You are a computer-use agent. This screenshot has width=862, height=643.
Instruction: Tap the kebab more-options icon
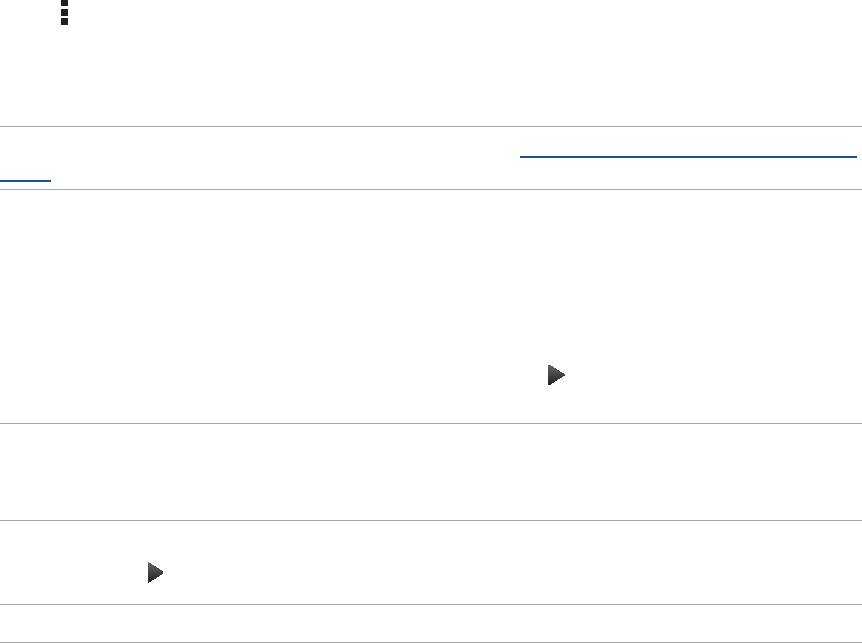click(65, 12)
